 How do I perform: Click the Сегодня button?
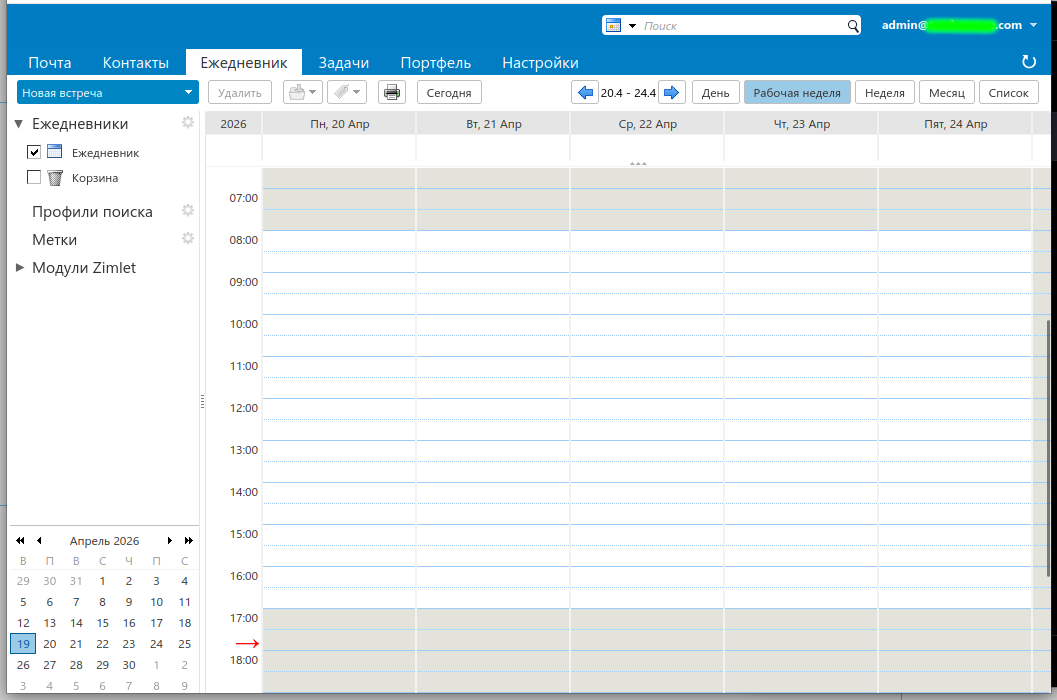click(x=449, y=93)
